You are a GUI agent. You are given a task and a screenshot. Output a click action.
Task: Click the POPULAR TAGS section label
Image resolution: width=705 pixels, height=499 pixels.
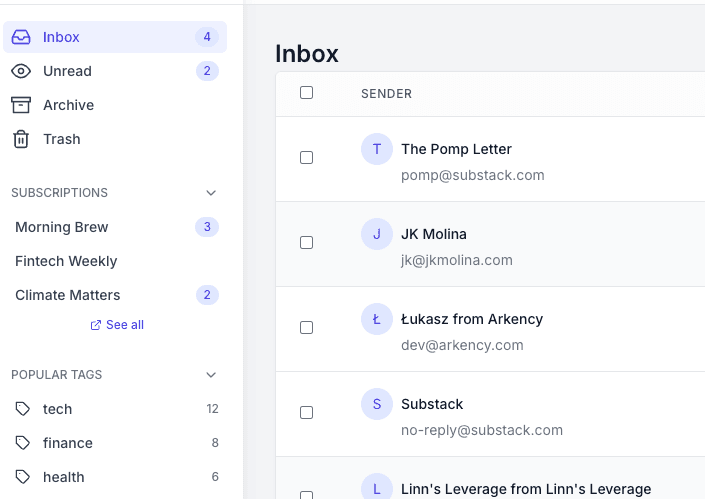(57, 375)
